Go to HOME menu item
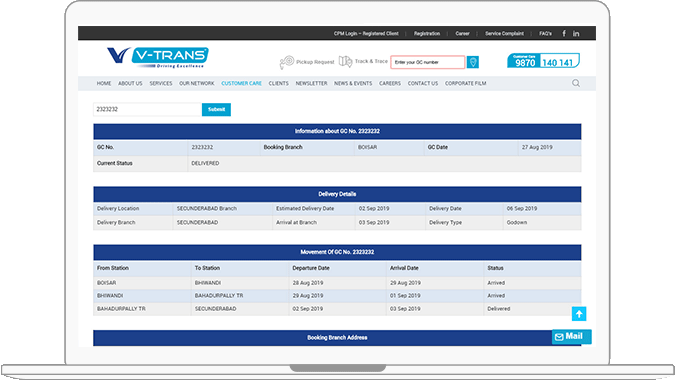The height and width of the screenshot is (380, 675). (104, 83)
